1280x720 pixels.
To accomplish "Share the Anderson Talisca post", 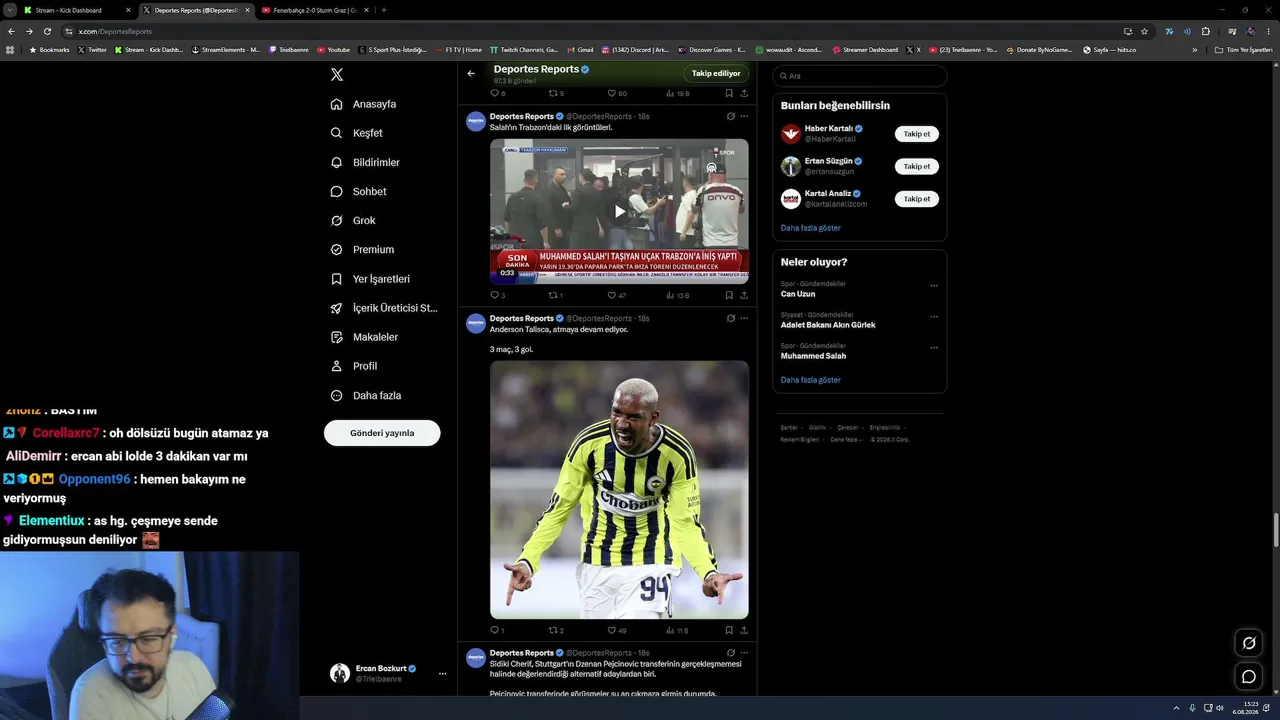I will coord(744,630).
